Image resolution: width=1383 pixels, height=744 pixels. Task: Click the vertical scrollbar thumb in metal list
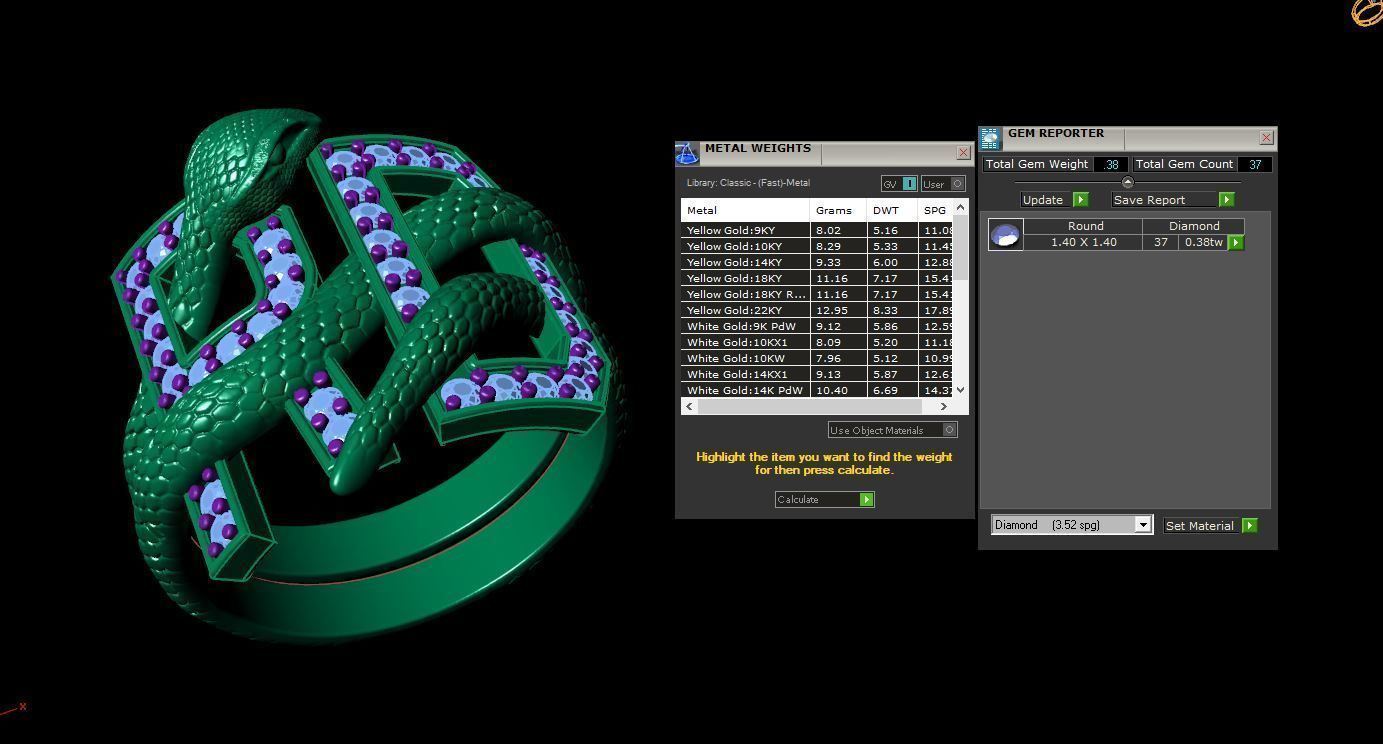pyautogui.click(x=961, y=248)
